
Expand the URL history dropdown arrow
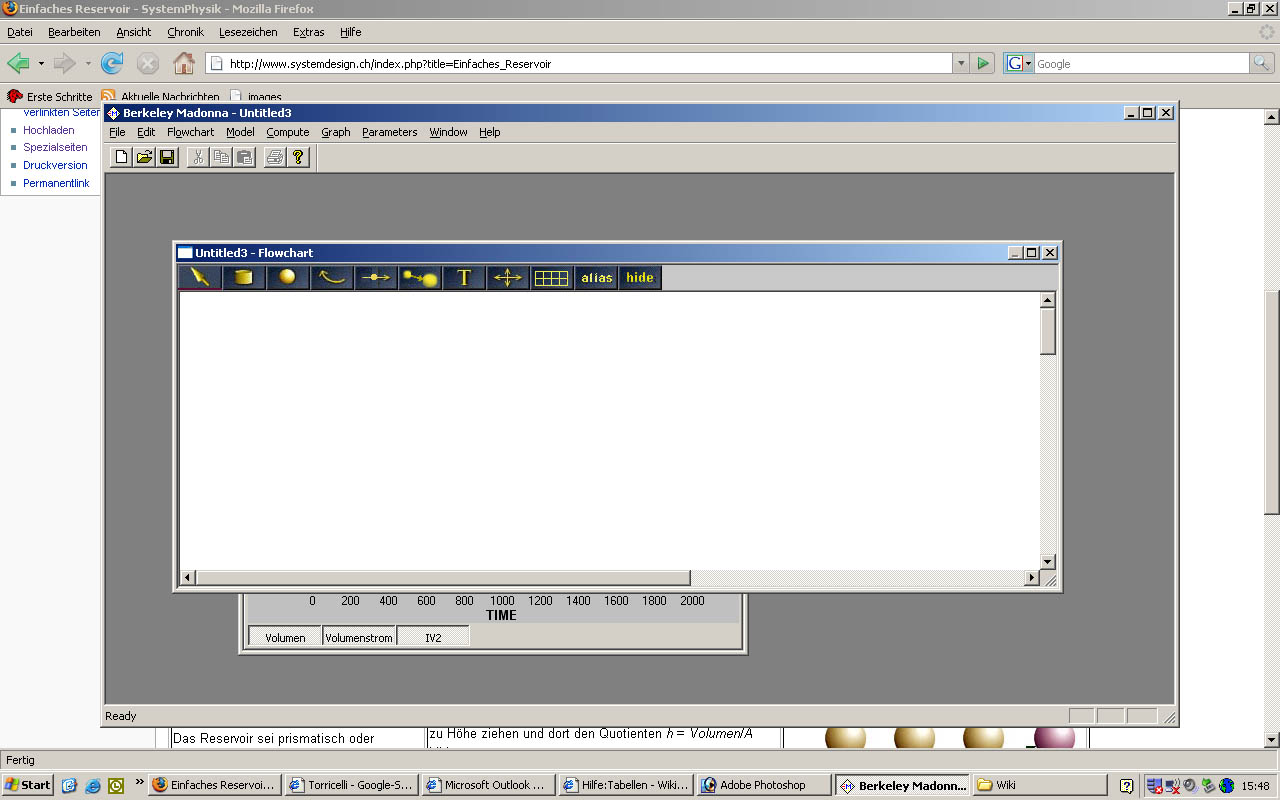pos(961,63)
